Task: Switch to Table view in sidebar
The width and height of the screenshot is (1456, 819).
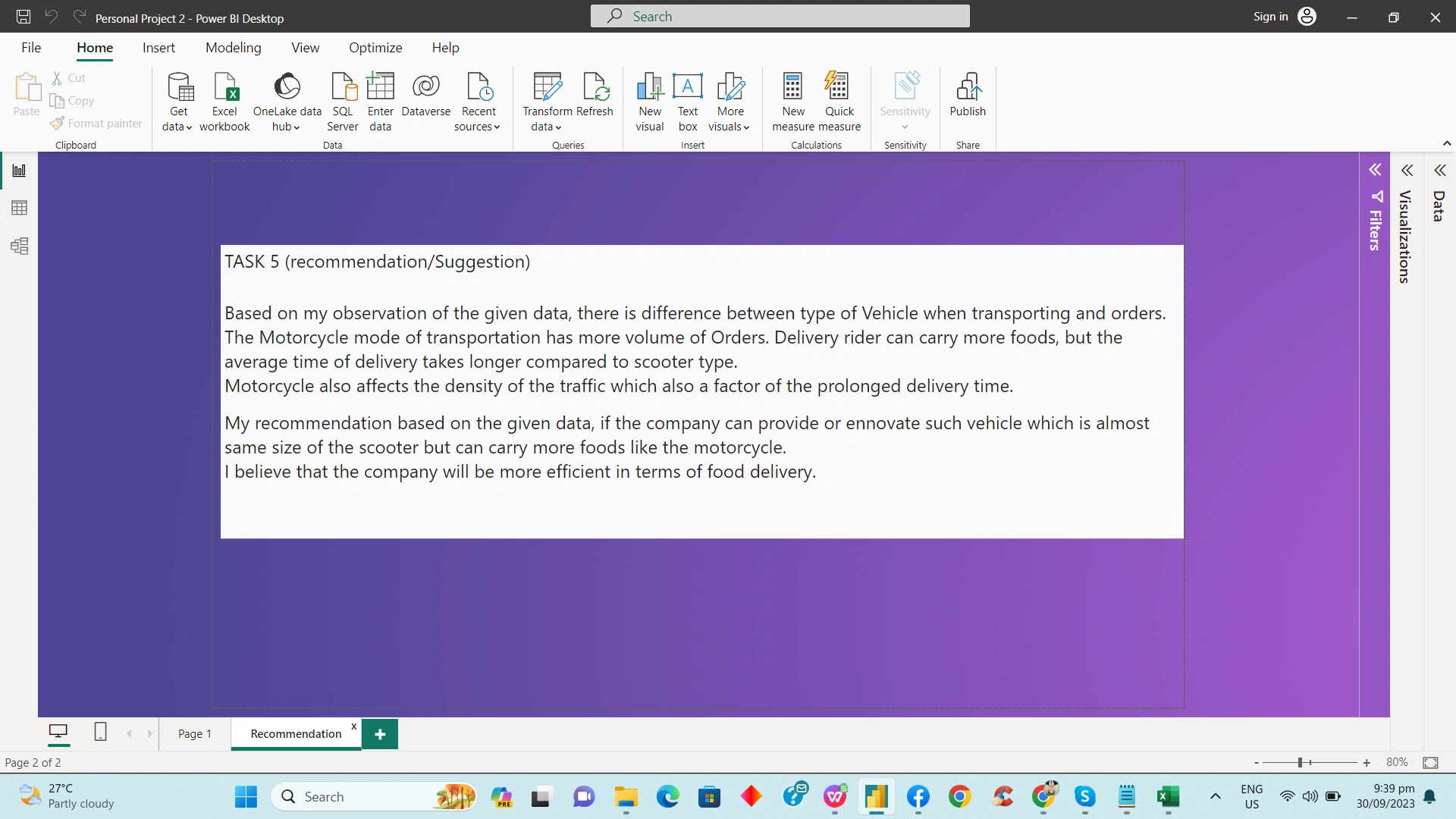Action: click(20, 208)
